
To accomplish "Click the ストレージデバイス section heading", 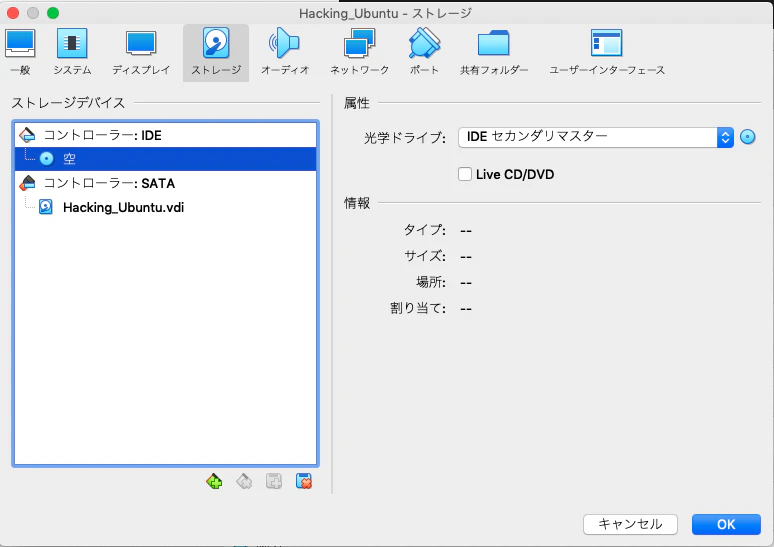I will click(69, 103).
